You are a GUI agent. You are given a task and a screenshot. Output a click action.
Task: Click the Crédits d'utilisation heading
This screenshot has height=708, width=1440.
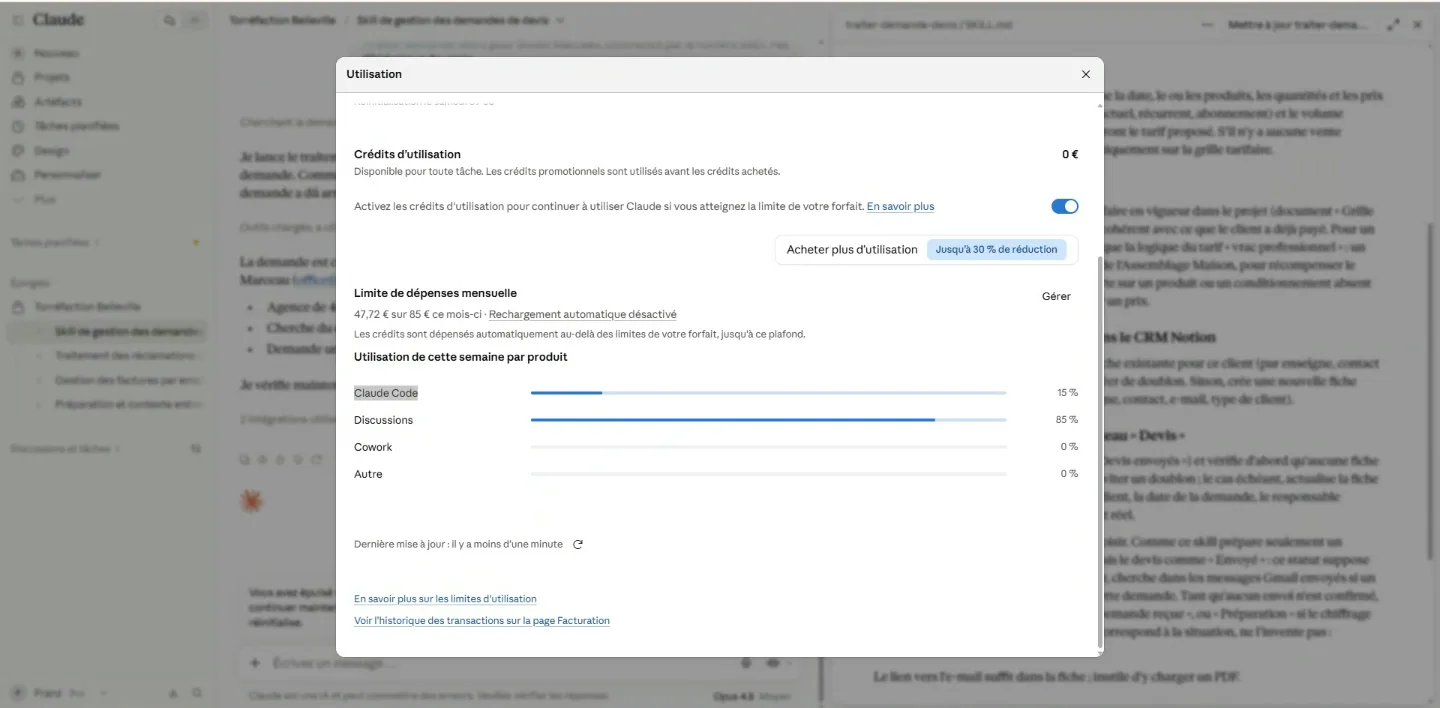pyautogui.click(x=407, y=154)
